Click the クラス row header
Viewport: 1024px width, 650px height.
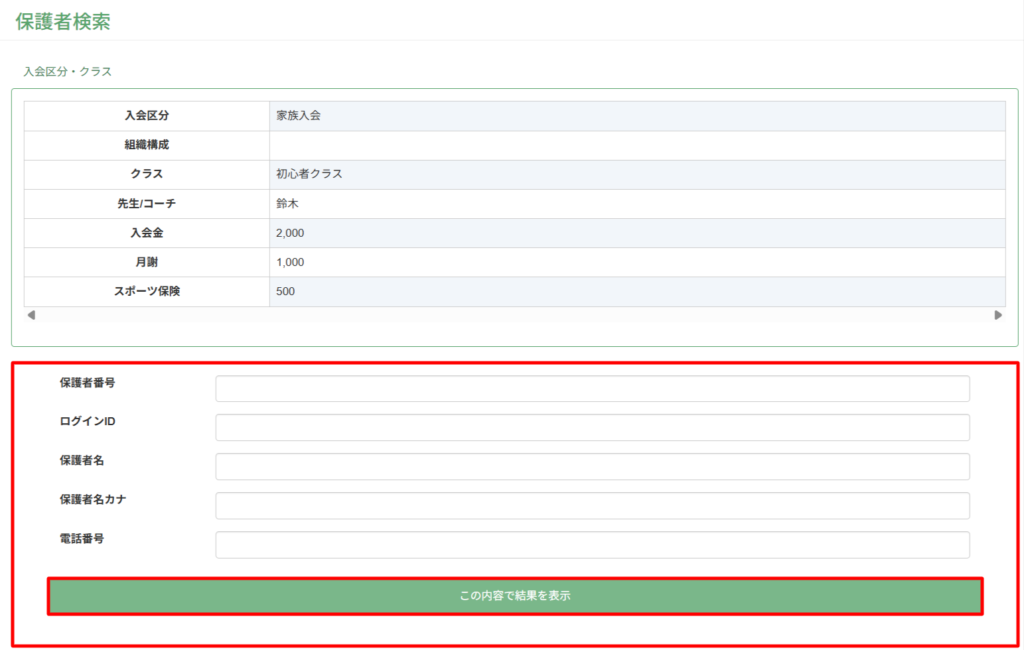147,174
